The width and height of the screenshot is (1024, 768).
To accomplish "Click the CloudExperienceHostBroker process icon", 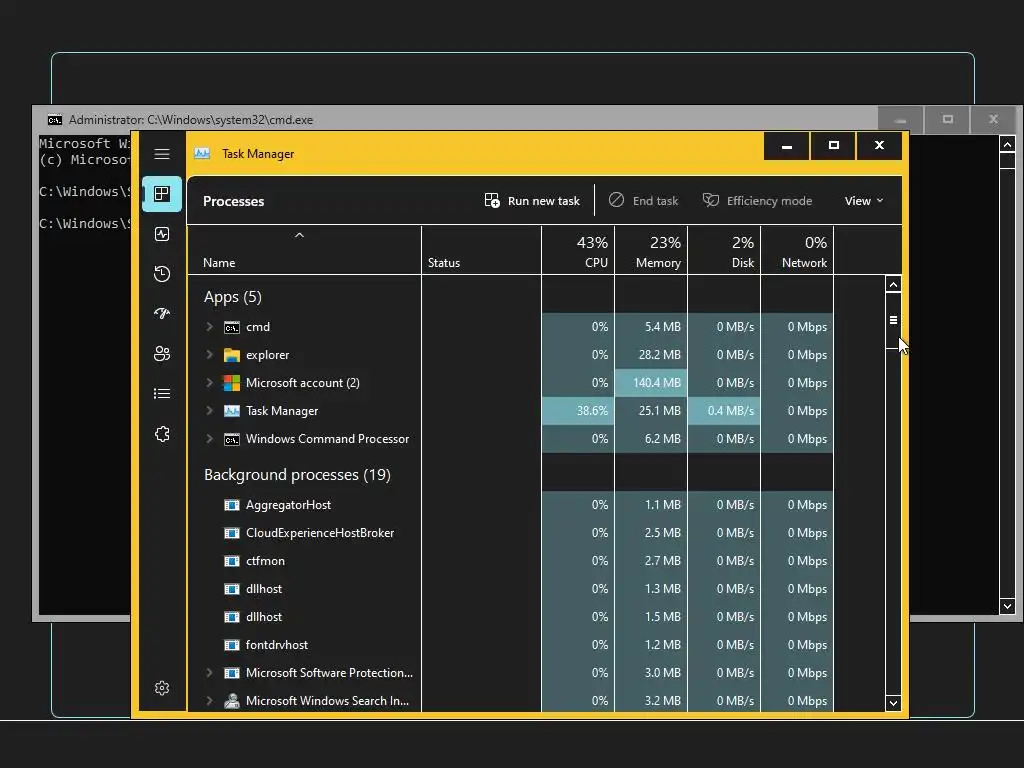I will (x=232, y=533).
